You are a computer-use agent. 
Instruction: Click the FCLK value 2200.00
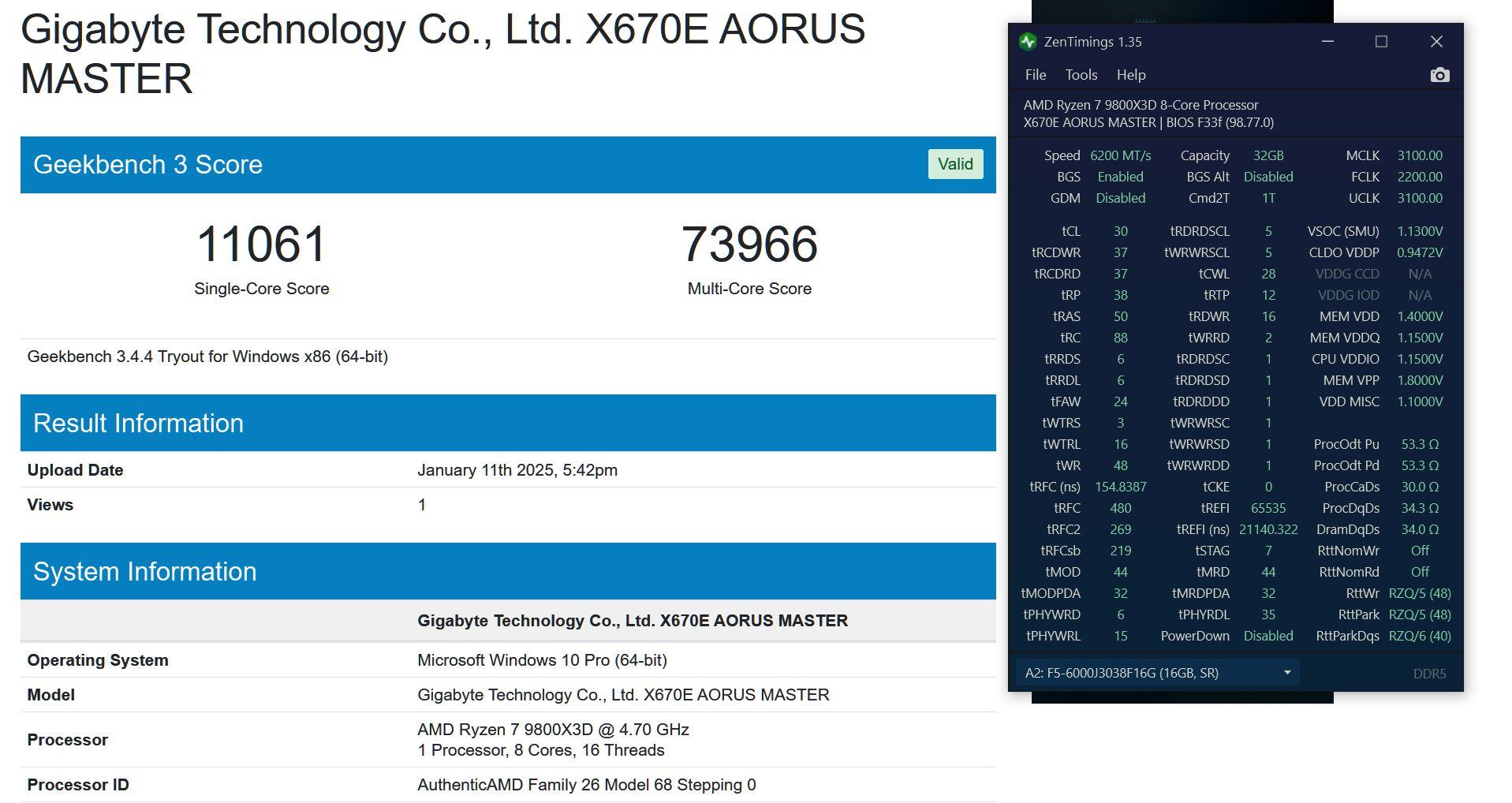1420,177
